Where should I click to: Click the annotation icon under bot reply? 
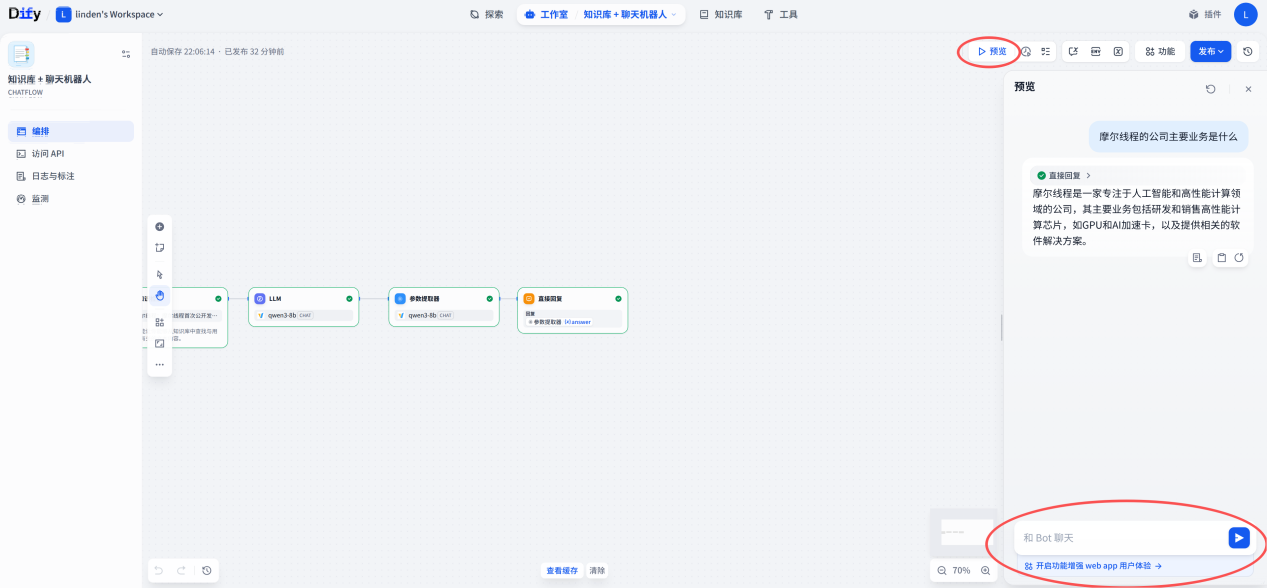[1197, 258]
